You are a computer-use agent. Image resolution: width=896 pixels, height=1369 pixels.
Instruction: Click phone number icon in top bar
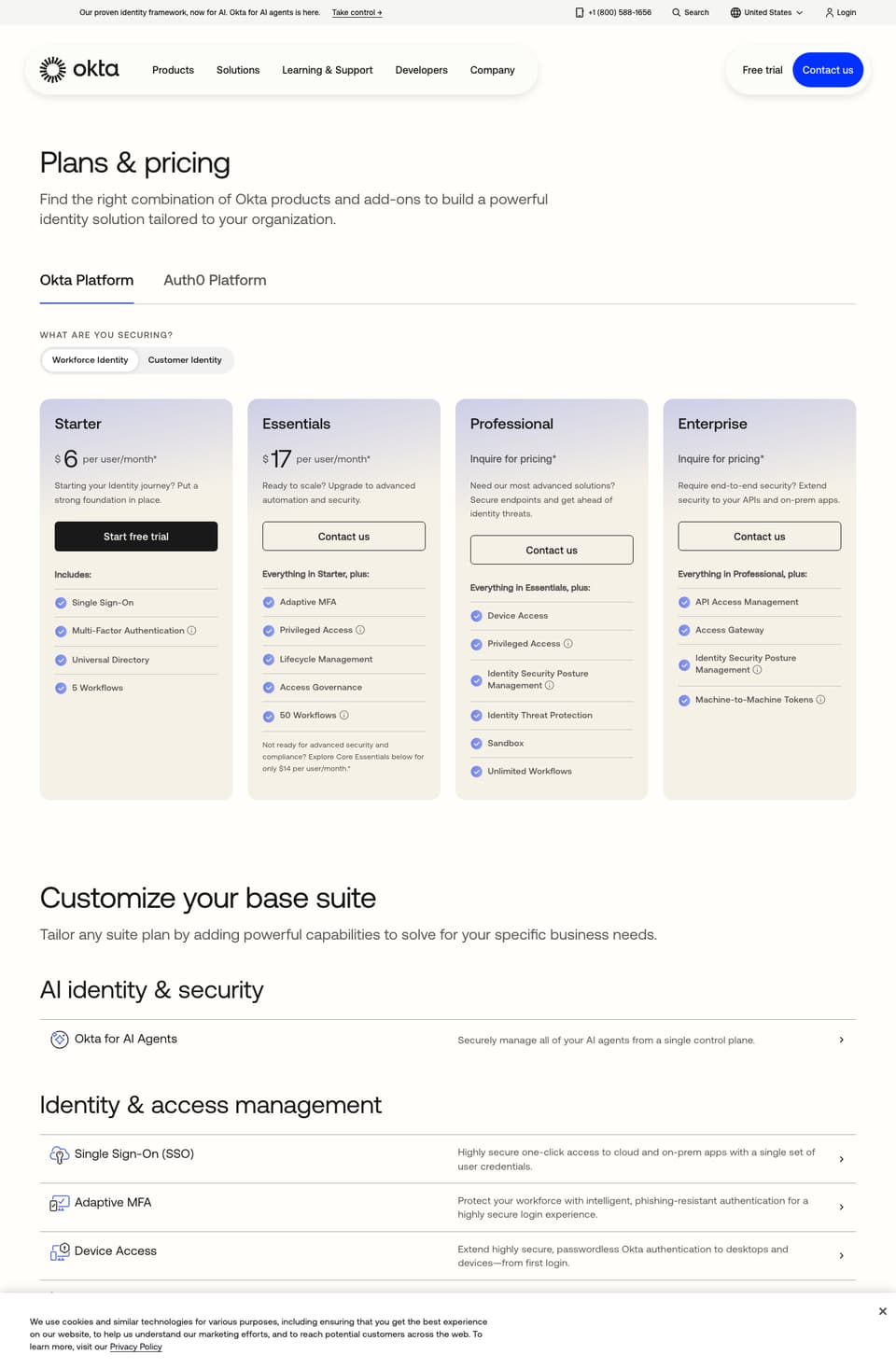(x=580, y=13)
